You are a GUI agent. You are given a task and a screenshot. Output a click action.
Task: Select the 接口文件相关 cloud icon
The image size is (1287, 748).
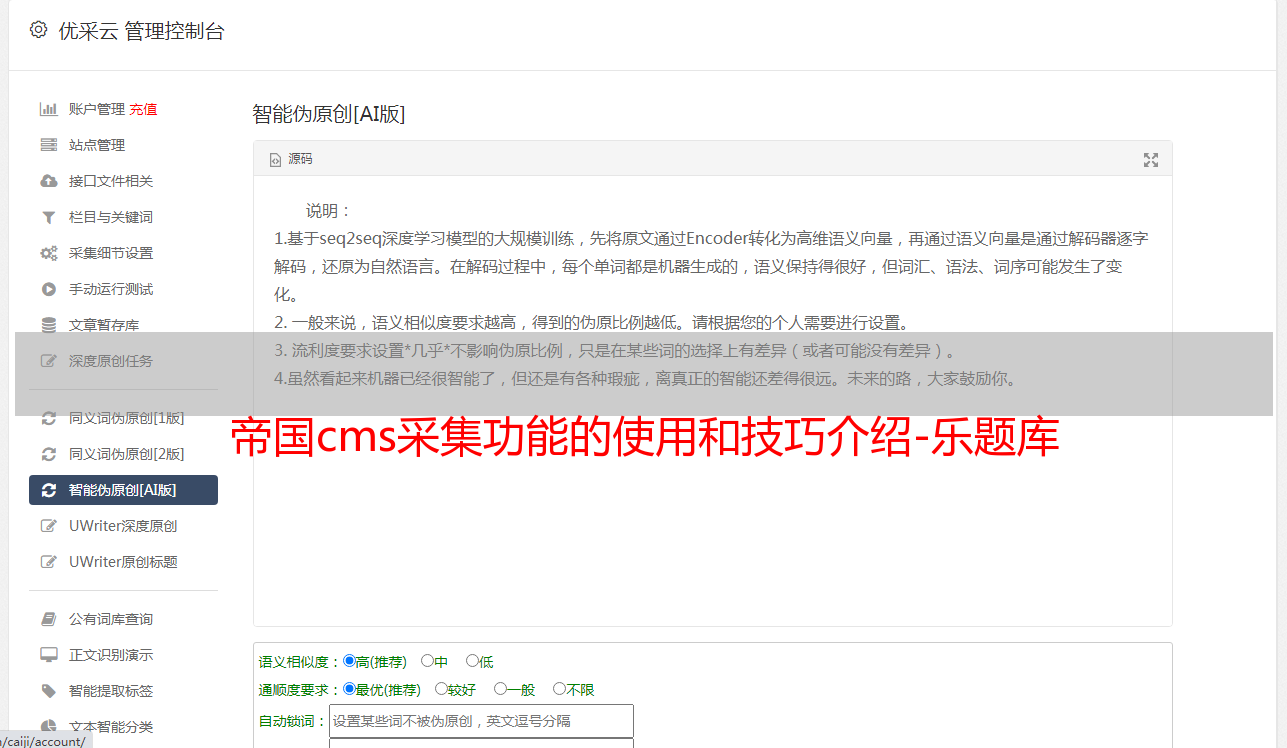pos(48,181)
